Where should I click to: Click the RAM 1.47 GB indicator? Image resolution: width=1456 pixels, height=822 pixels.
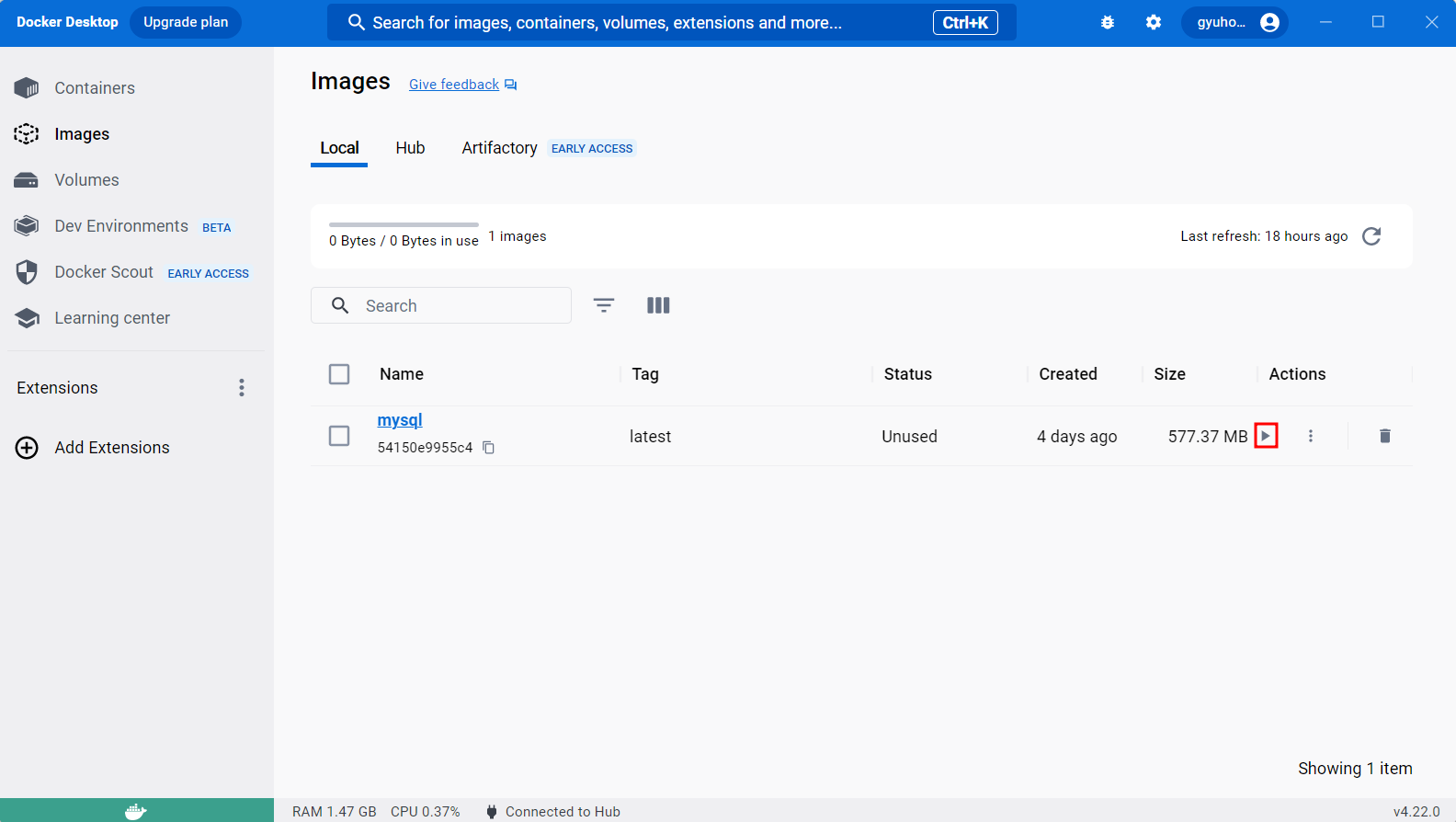point(335,812)
